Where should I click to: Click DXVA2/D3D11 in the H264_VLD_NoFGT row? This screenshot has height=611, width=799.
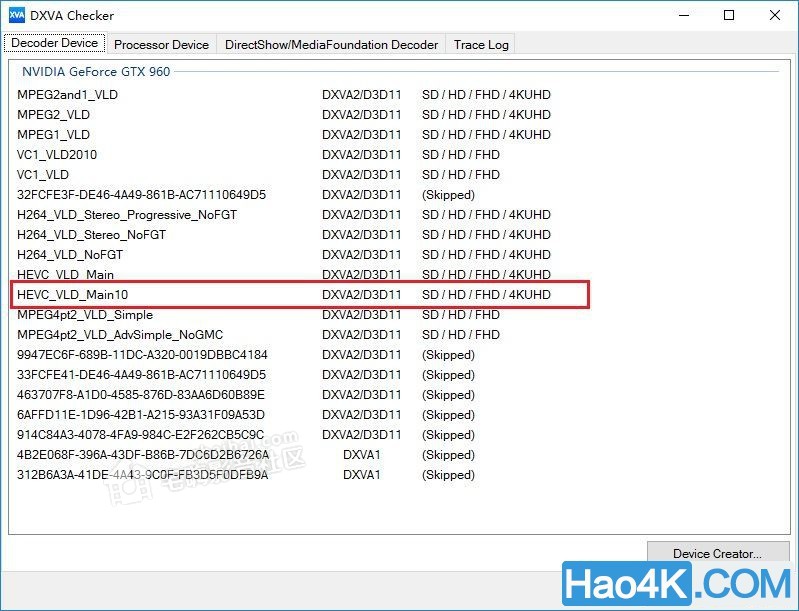pyautogui.click(x=362, y=255)
